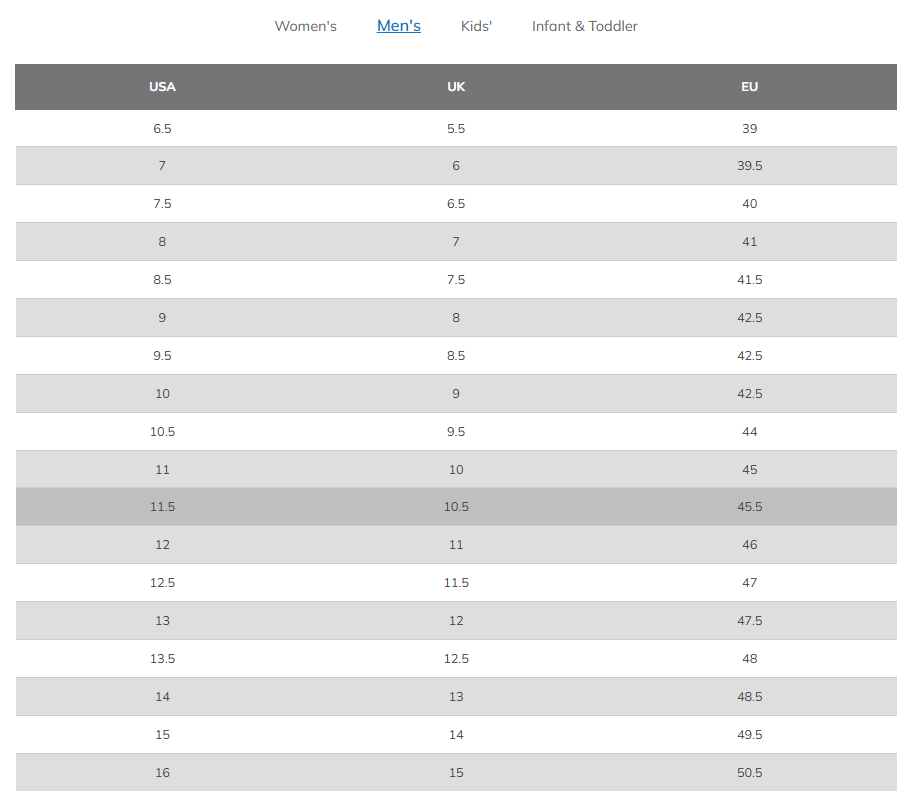908x804 pixels.
Task: Select the UK 10.5 cell
Action: click(456, 507)
